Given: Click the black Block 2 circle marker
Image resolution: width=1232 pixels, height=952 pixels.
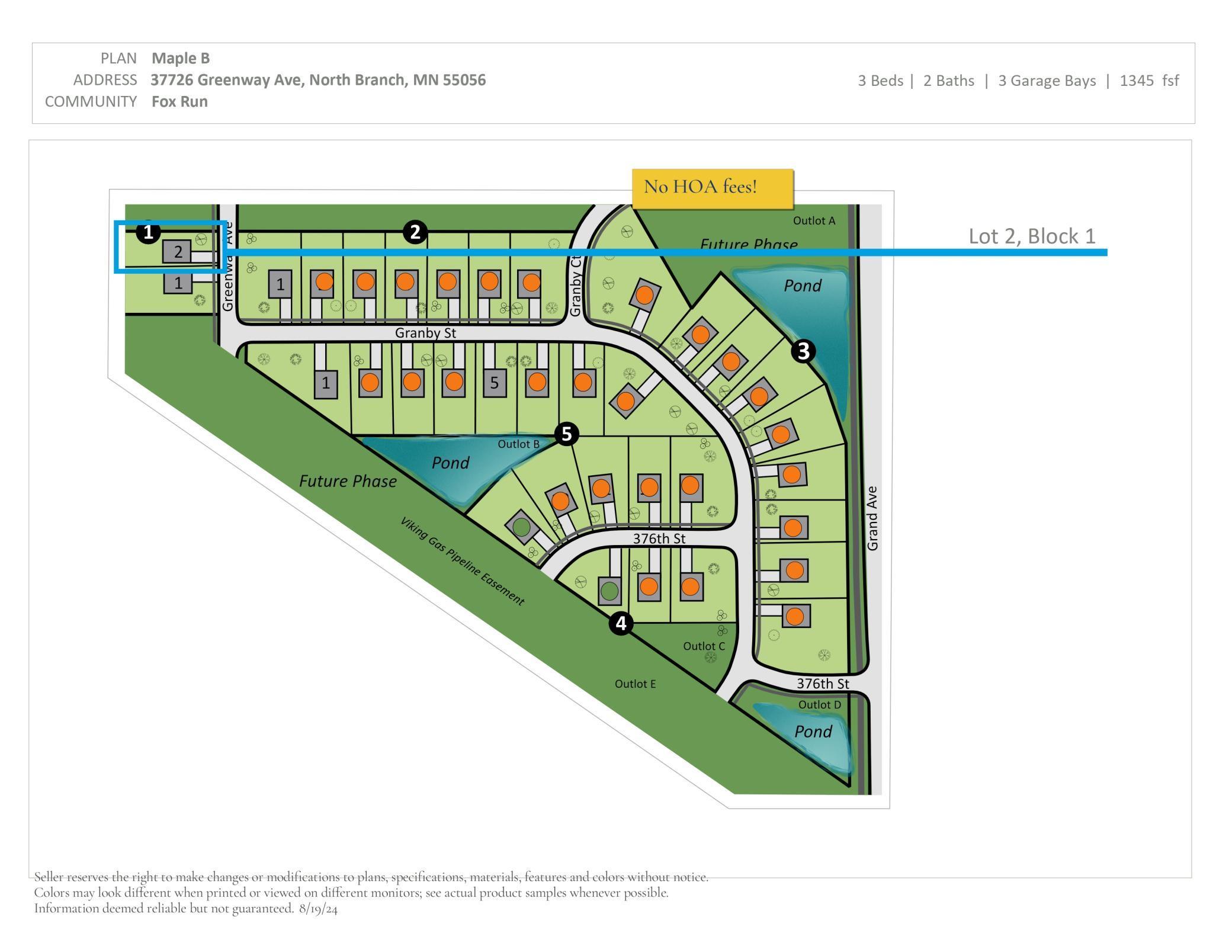Looking at the screenshot, I should click(x=415, y=232).
